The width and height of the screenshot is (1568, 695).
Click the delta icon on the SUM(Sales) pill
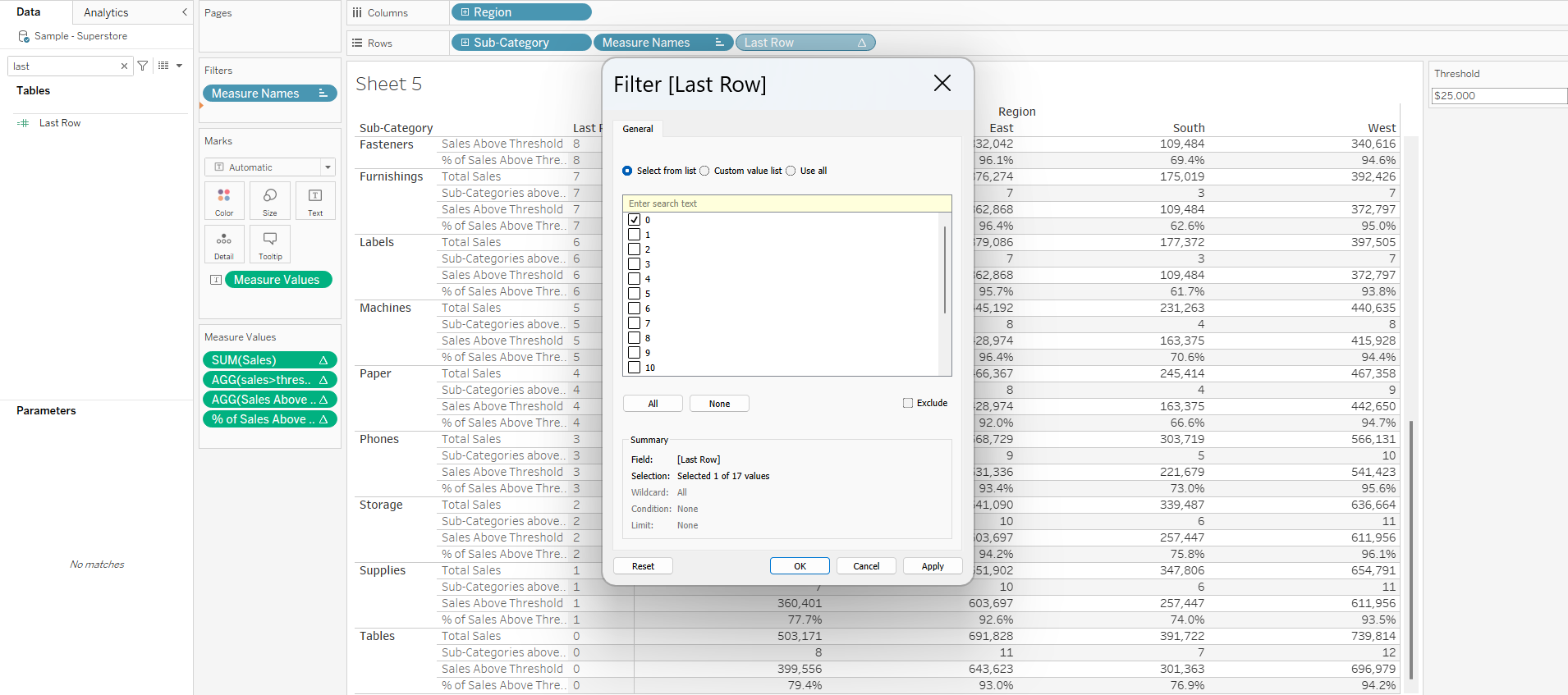(323, 360)
